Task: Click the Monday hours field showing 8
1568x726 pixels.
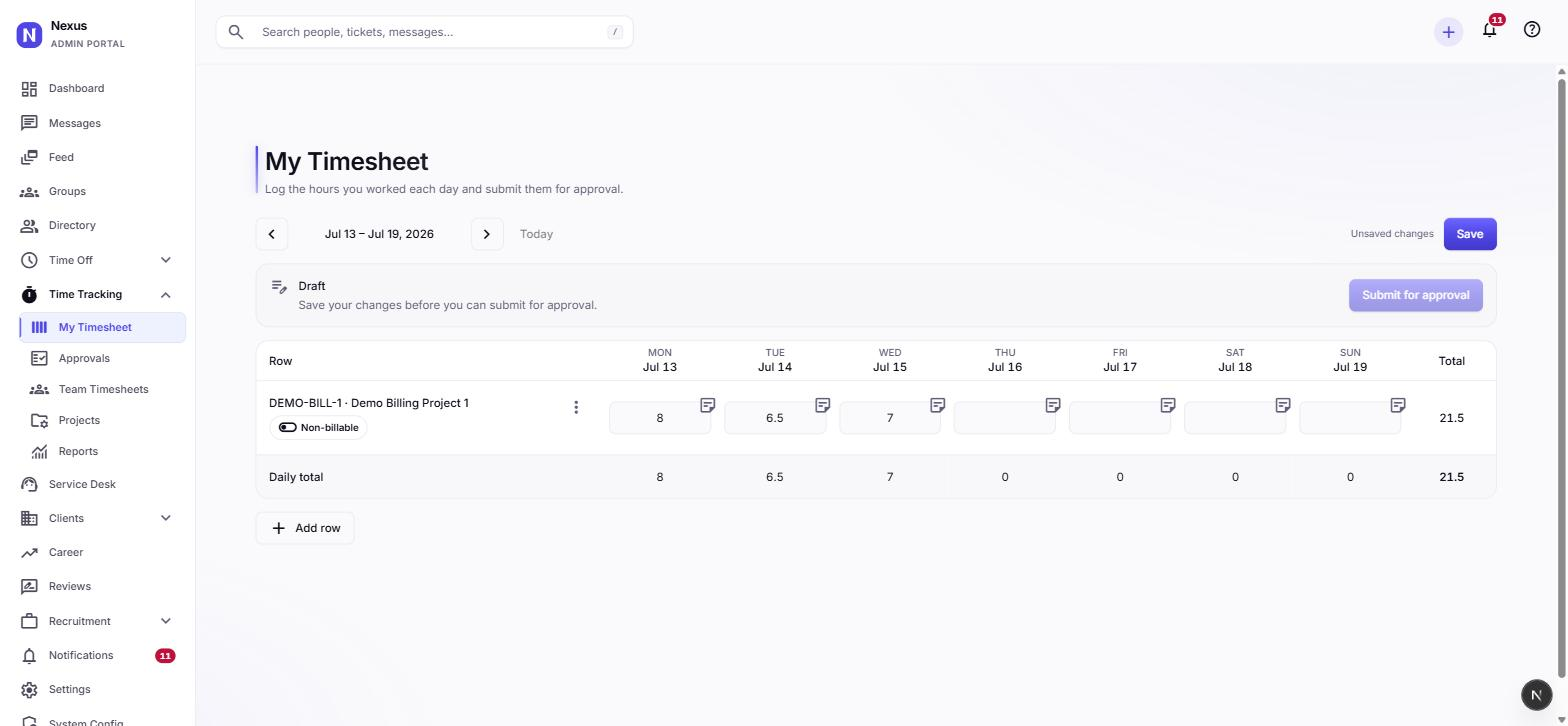Action: (x=660, y=418)
